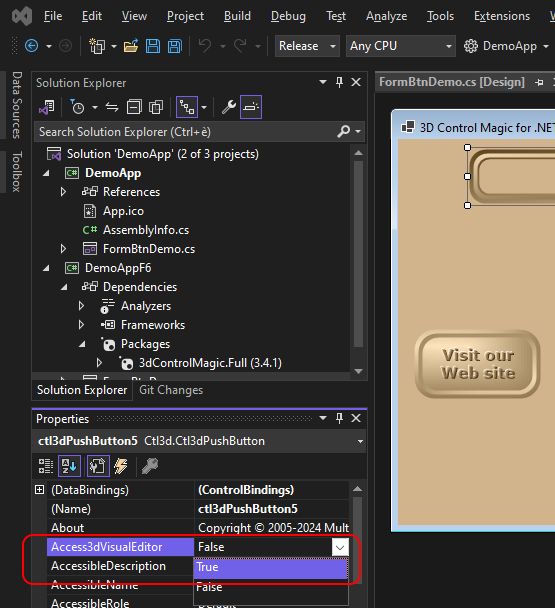This screenshot has width=555, height=608.
Task: Click the Collapse All icon in Solution Explorer
Action: (134, 107)
